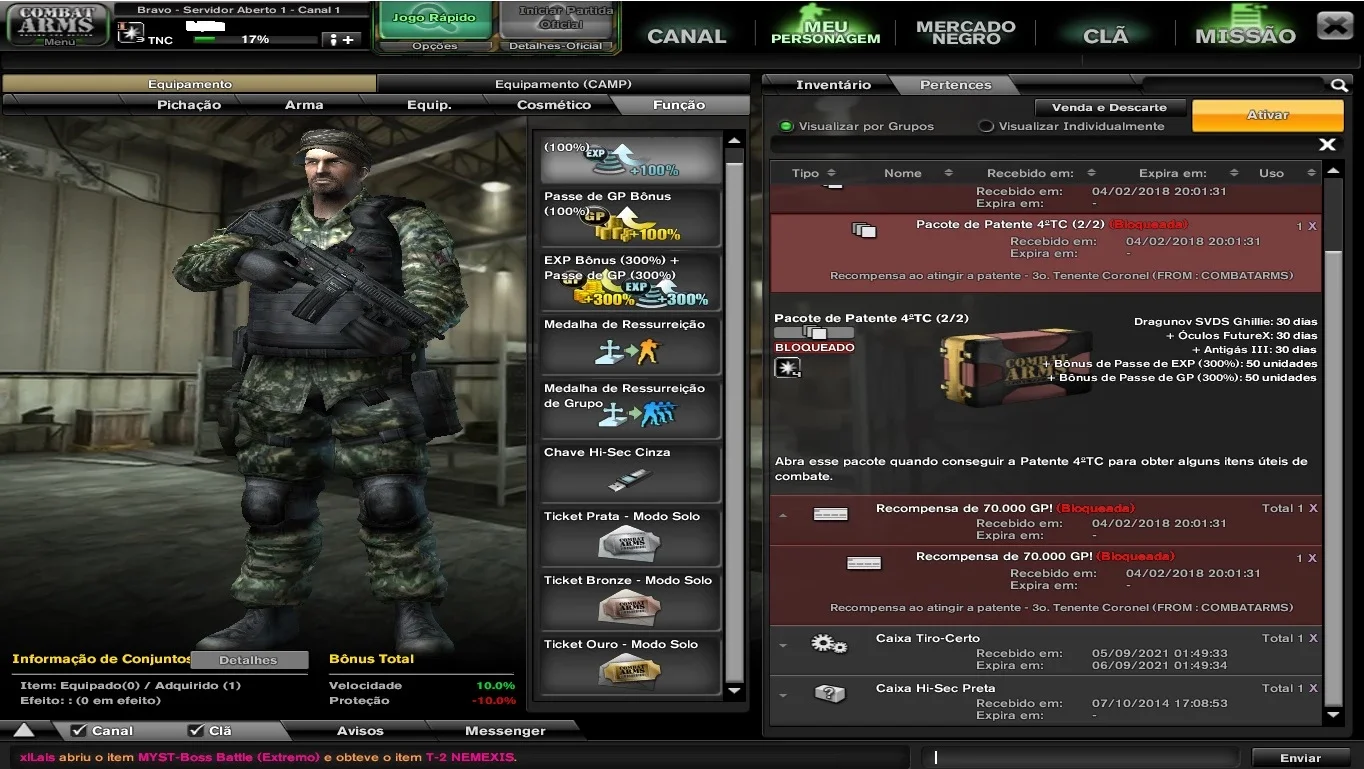Open the CLÃ section
Viewport: 1364px width, 769px height.
(1106, 36)
